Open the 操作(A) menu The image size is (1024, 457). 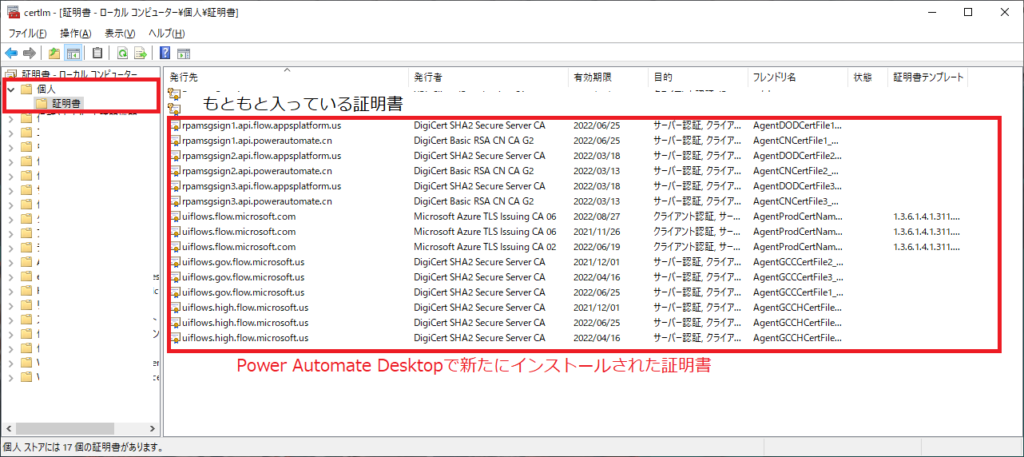click(76, 33)
